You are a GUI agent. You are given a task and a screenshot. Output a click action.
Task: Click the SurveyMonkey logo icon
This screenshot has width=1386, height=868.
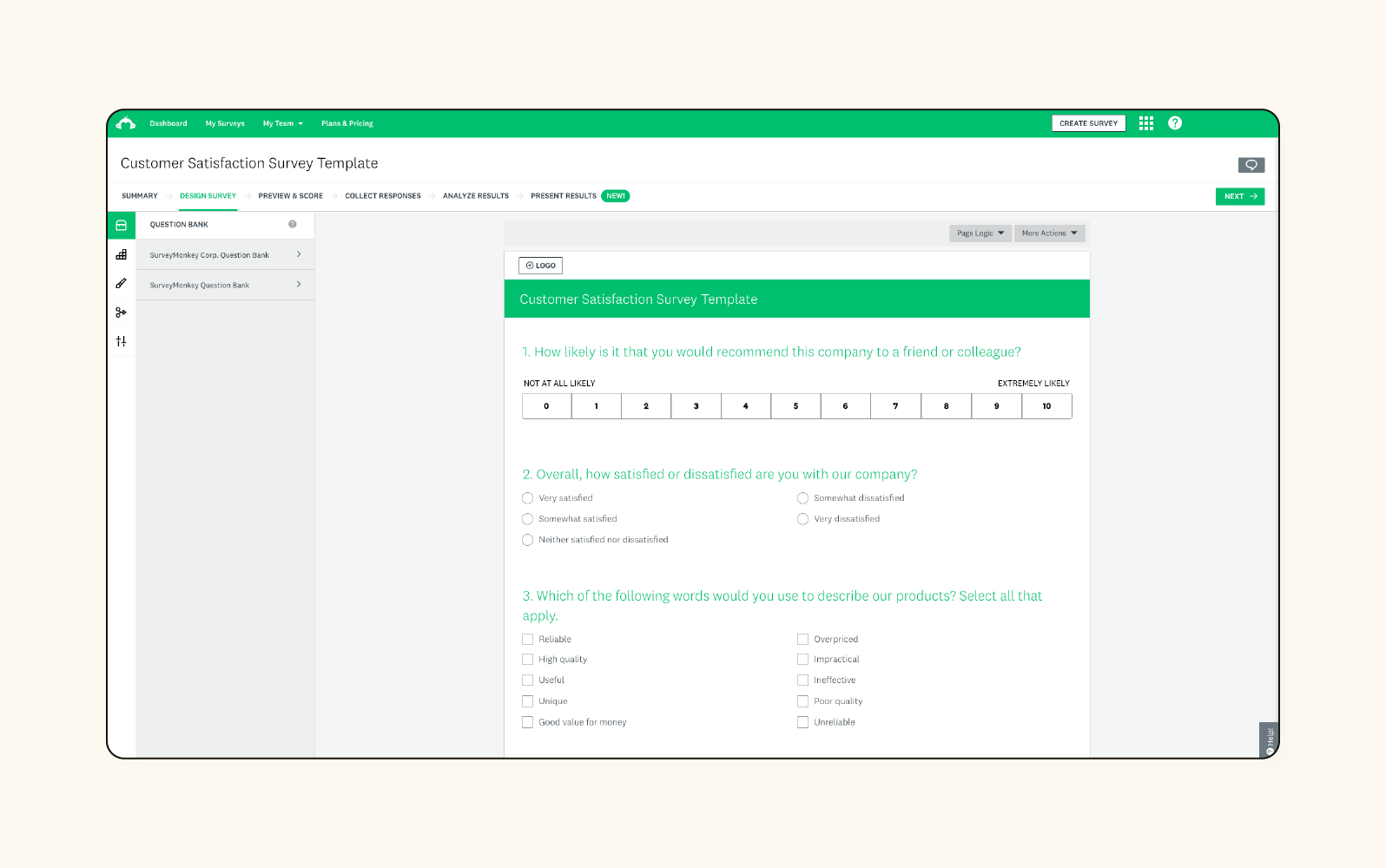point(126,123)
